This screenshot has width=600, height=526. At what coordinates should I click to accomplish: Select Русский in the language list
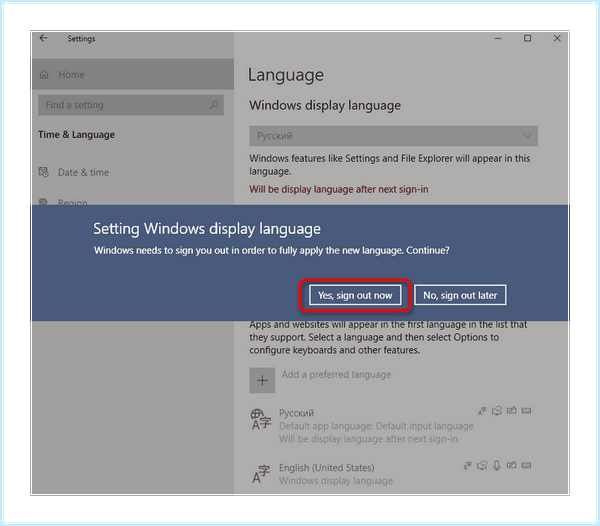(x=391, y=426)
